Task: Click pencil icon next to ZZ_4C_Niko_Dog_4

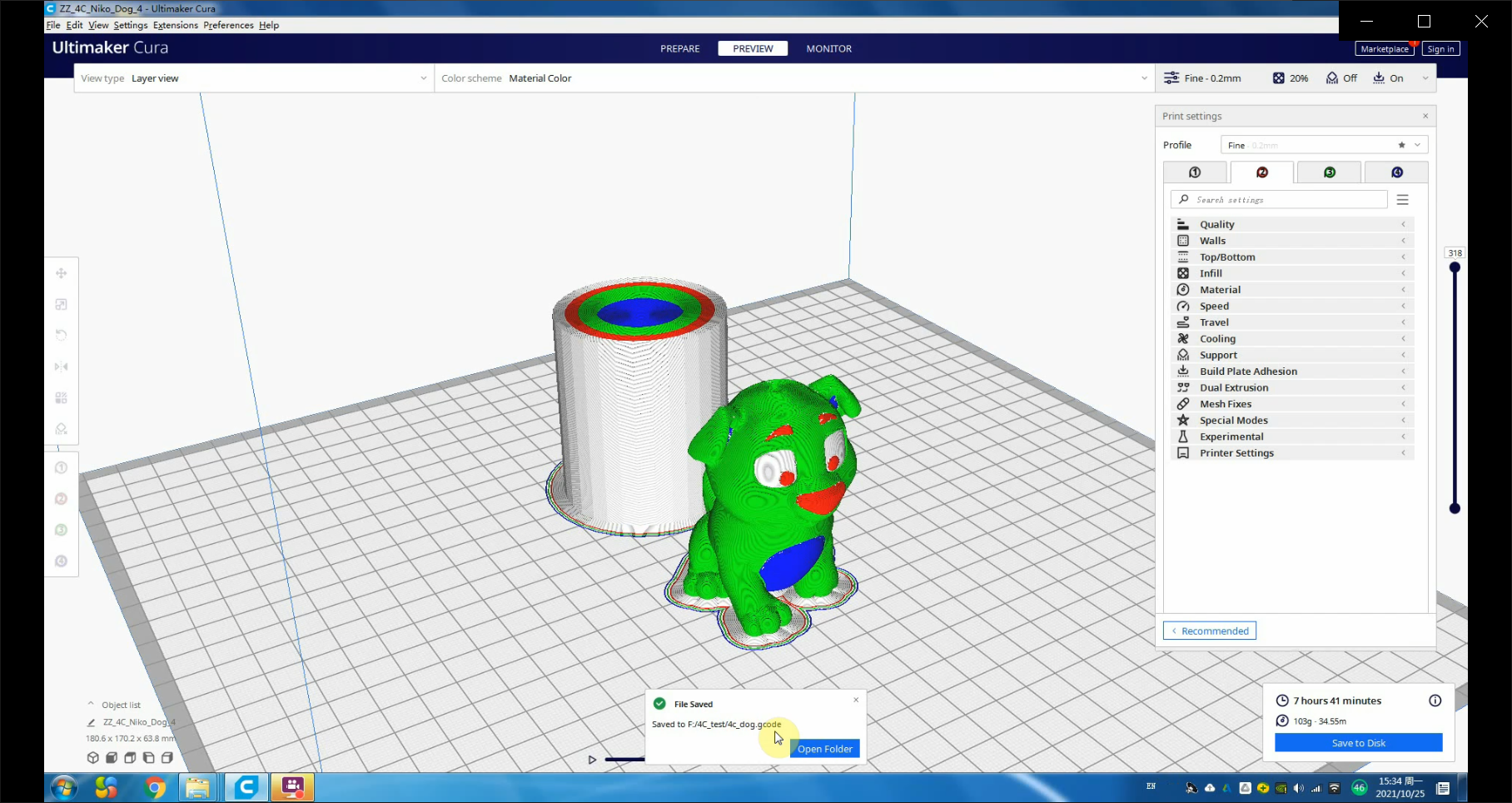Action: point(92,722)
